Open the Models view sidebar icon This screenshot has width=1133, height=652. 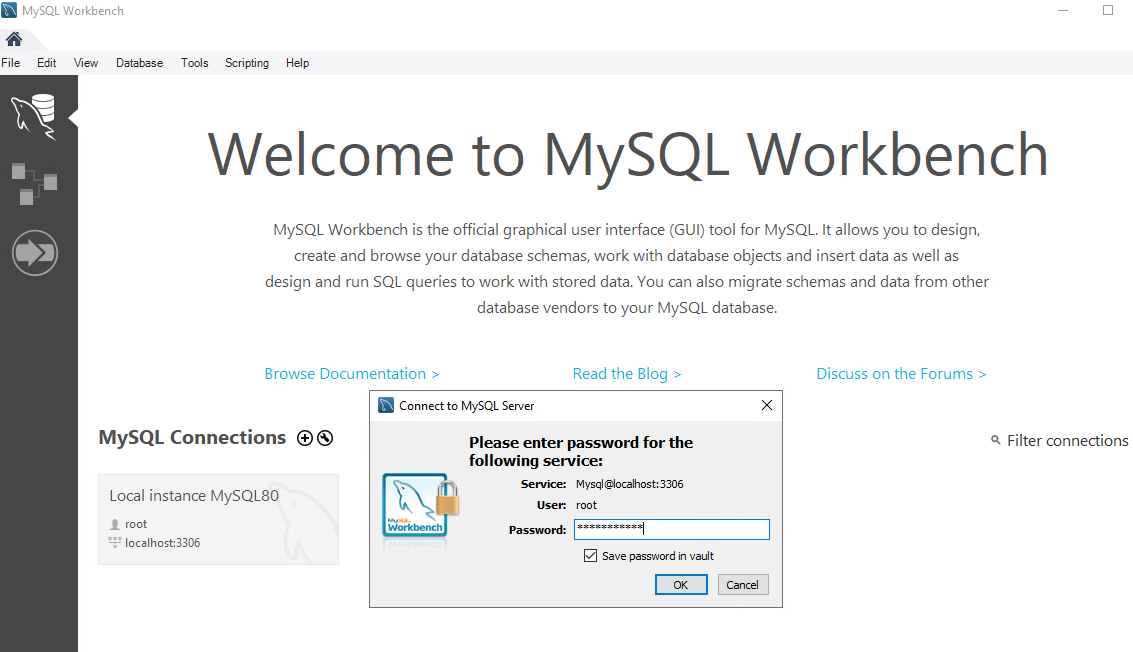click(34, 184)
